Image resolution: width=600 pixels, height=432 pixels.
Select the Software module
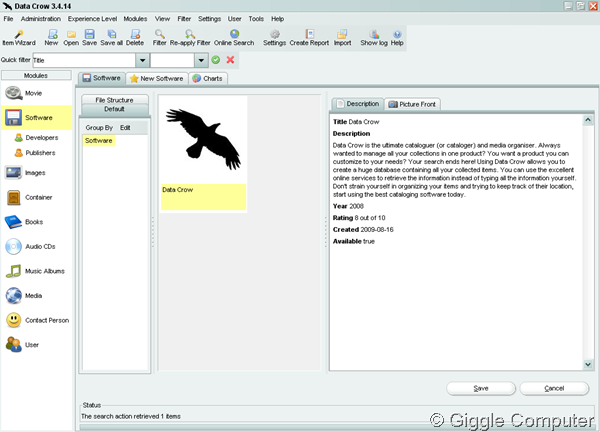(36, 117)
